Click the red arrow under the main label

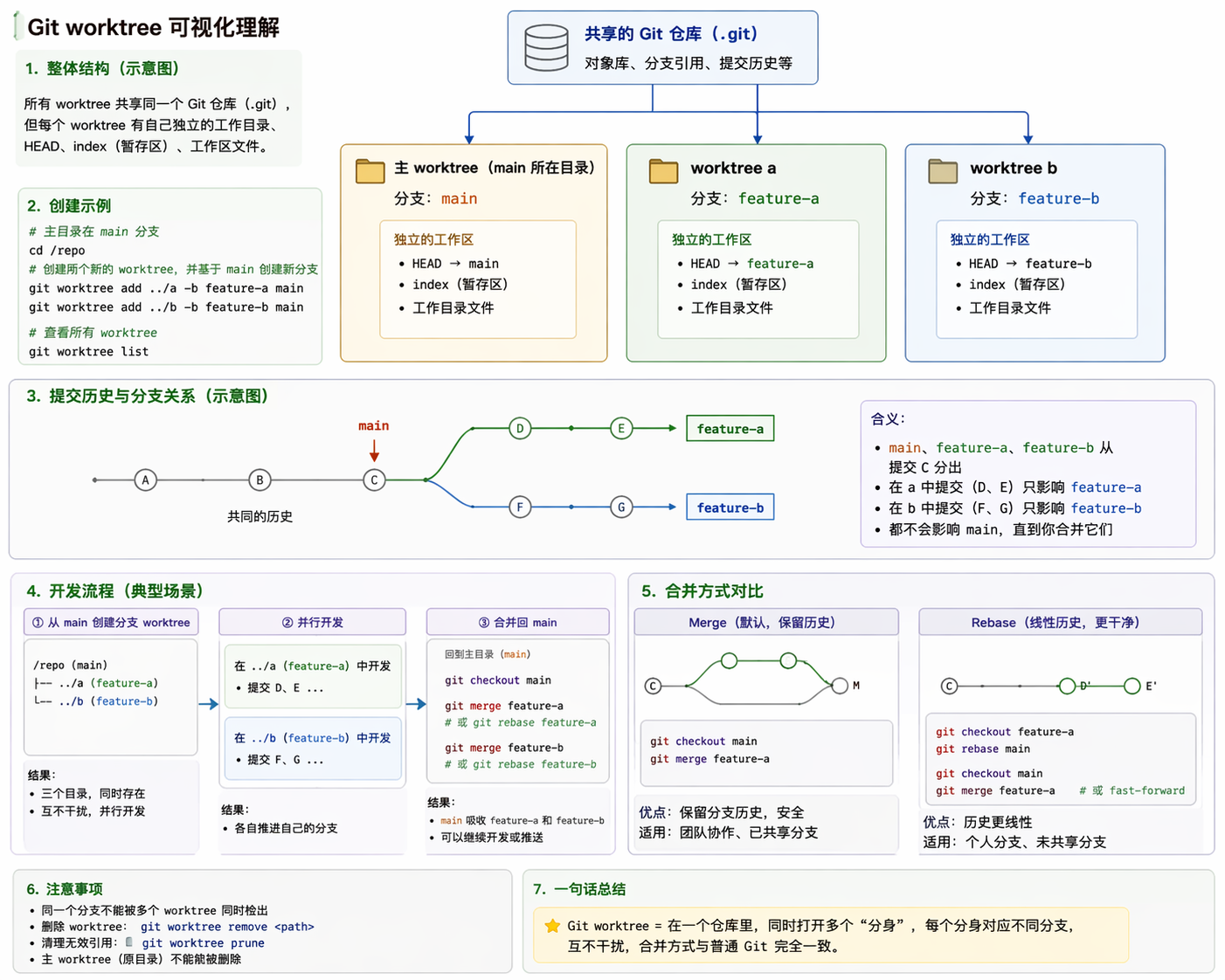374,451
